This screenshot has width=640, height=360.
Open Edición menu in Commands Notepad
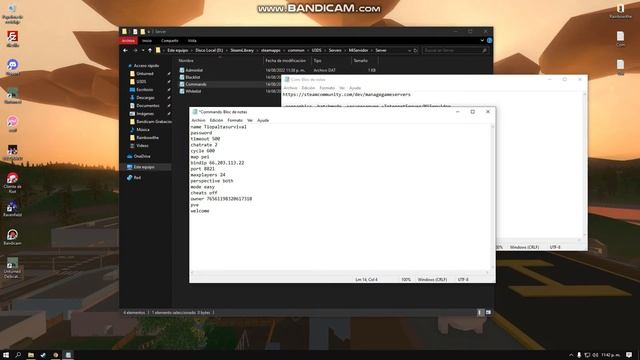pyautogui.click(x=216, y=120)
